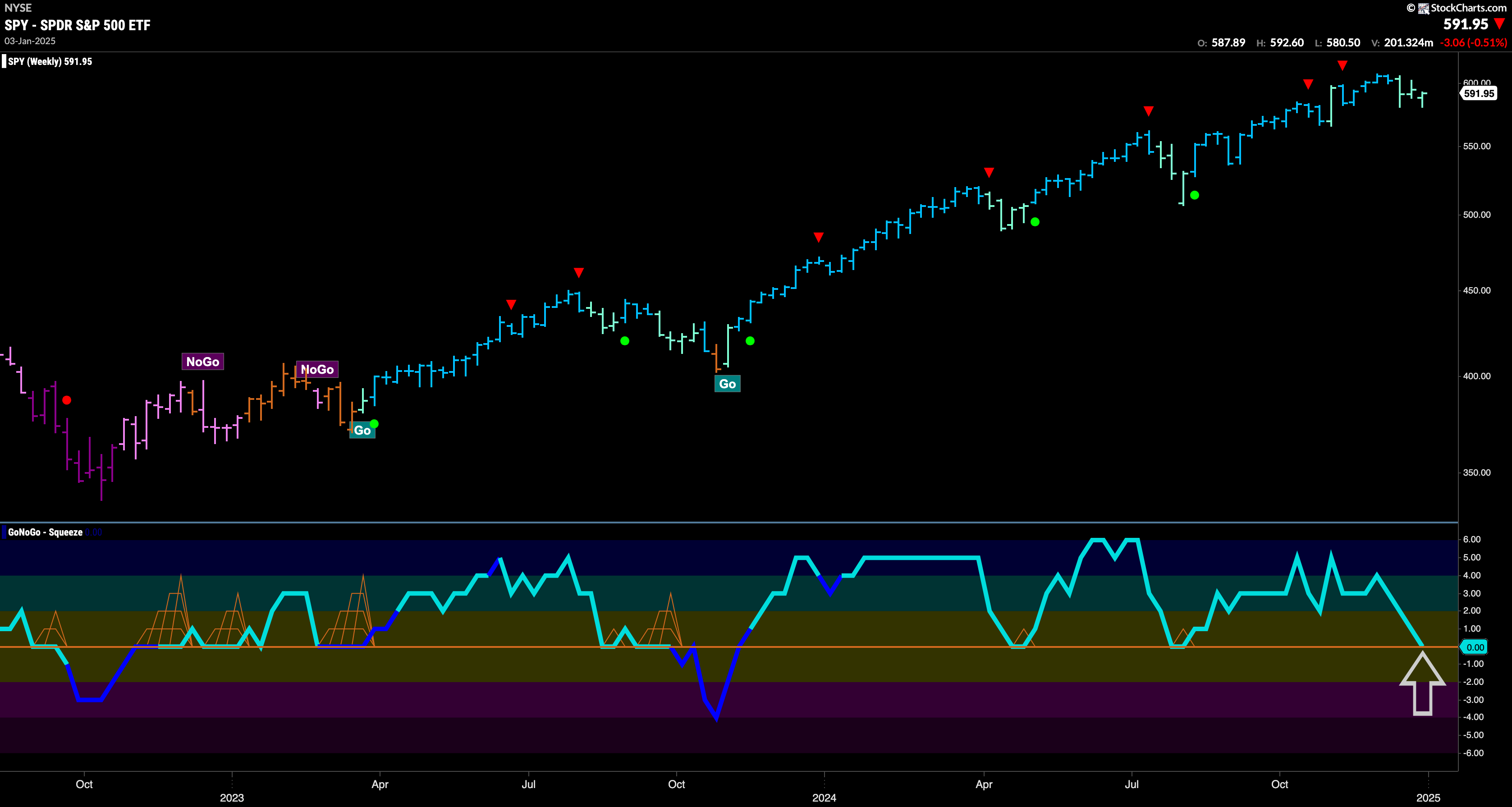1512x807 pixels.
Task: Click the 3.00 squeeze axis label
Action: click(x=1472, y=593)
